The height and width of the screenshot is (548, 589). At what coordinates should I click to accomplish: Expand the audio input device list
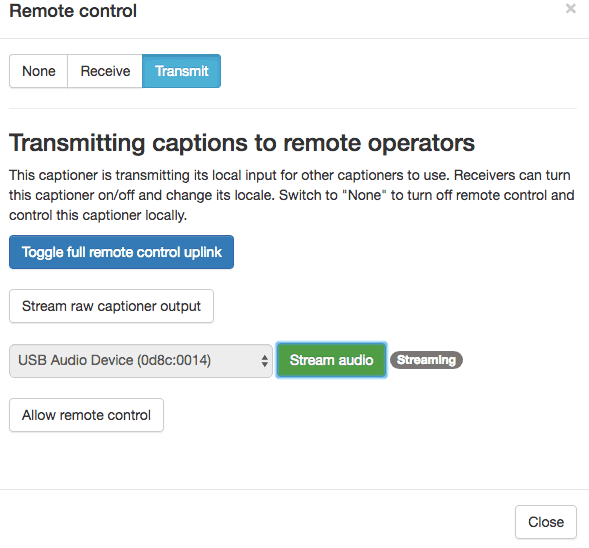[141, 361]
